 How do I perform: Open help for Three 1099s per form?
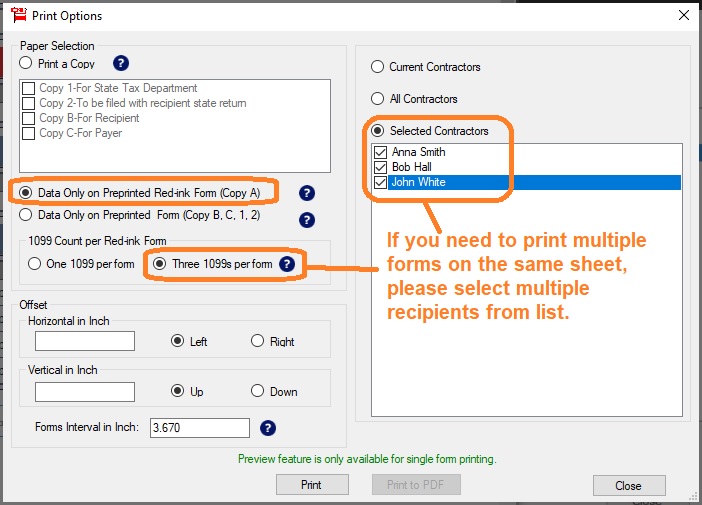pos(287,264)
